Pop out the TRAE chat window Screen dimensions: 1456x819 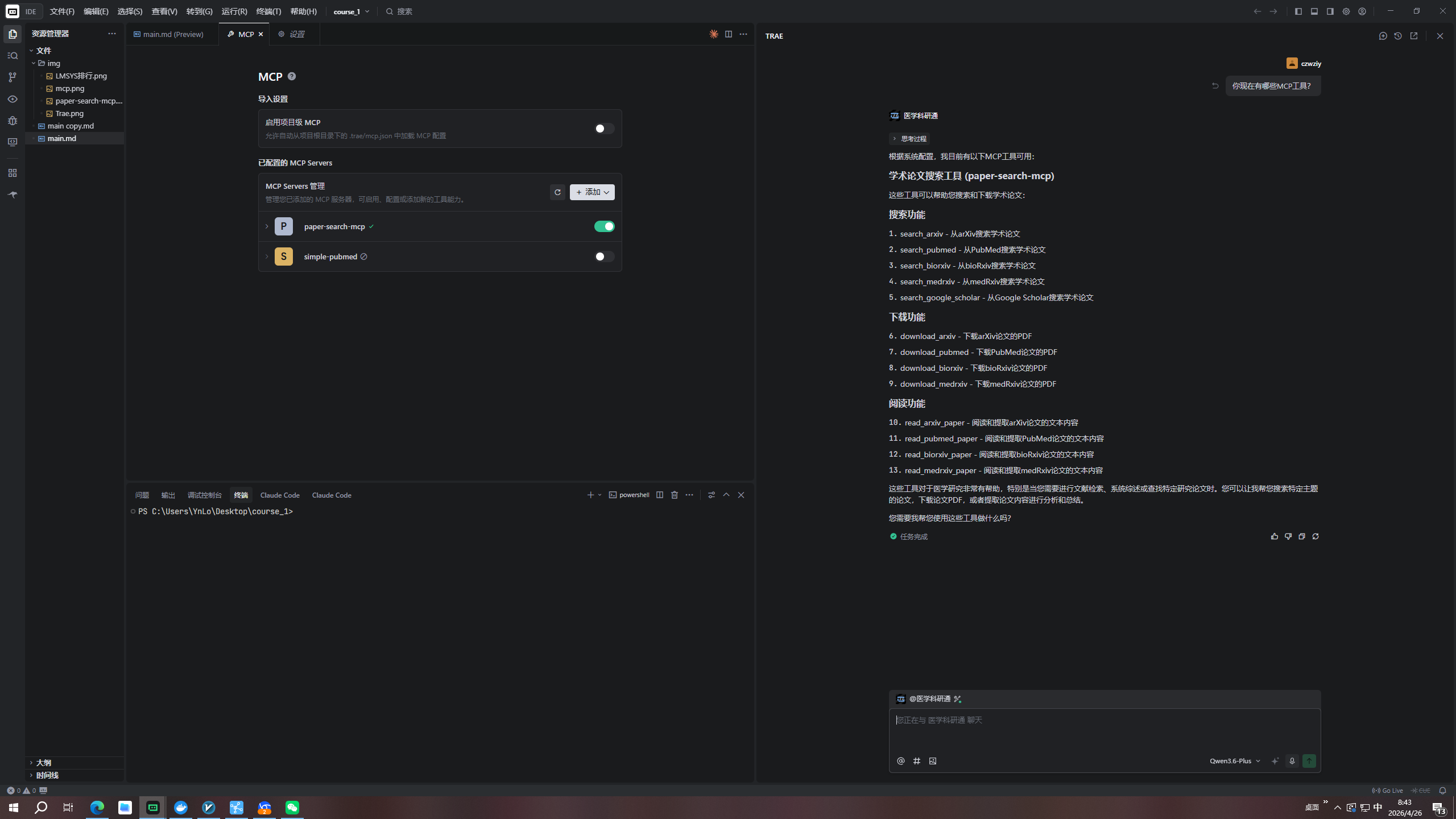click(x=1414, y=36)
